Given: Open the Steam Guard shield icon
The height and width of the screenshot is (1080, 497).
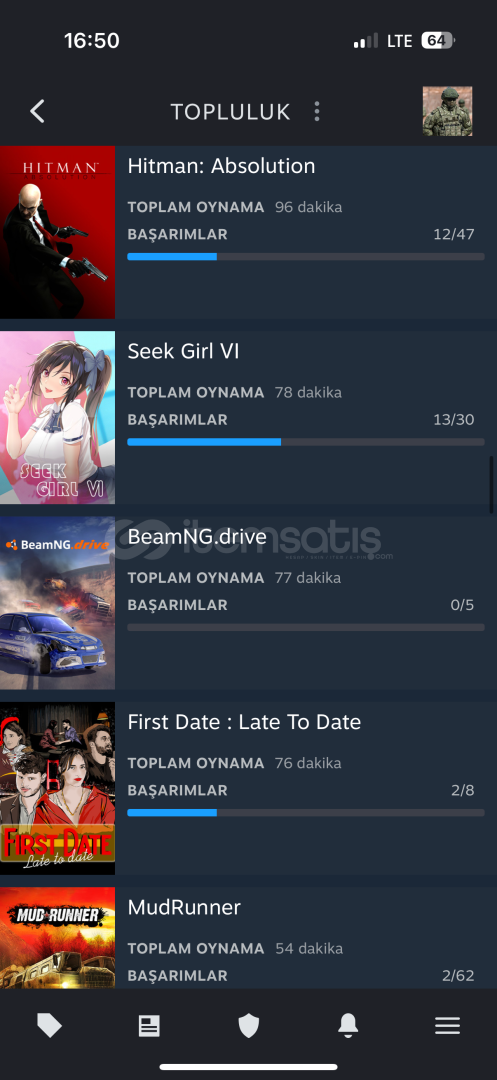Looking at the screenshot, I should (248, 1026).
